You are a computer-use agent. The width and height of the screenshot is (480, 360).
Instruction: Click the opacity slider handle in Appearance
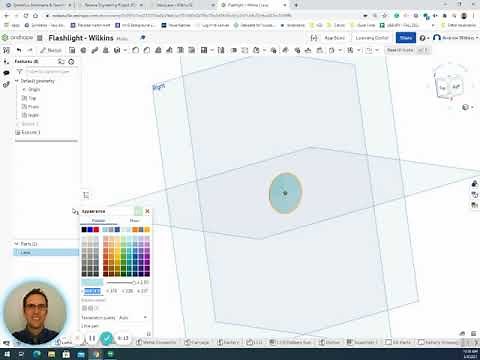point(134,283)
